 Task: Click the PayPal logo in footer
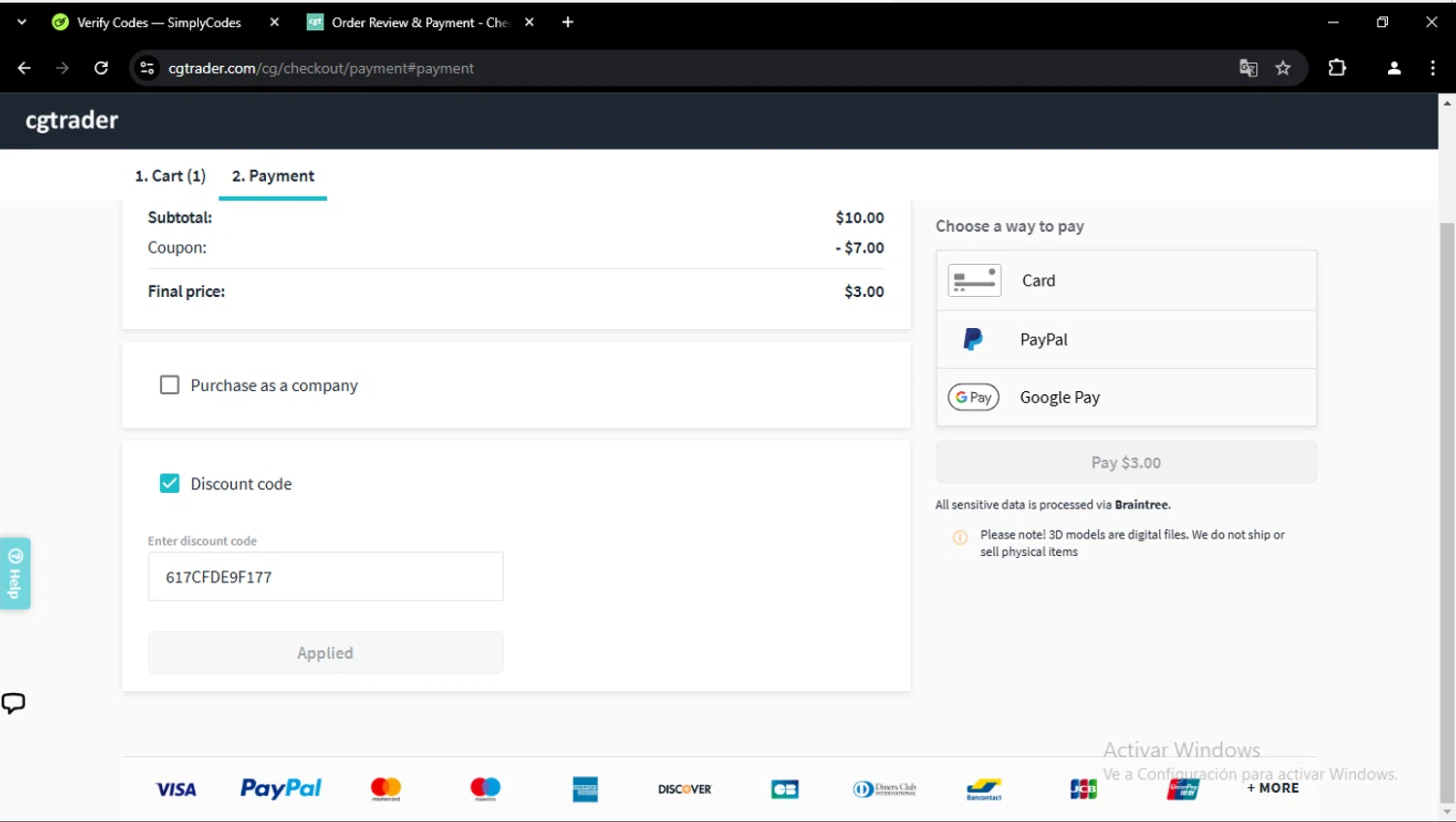click(281, 788)
